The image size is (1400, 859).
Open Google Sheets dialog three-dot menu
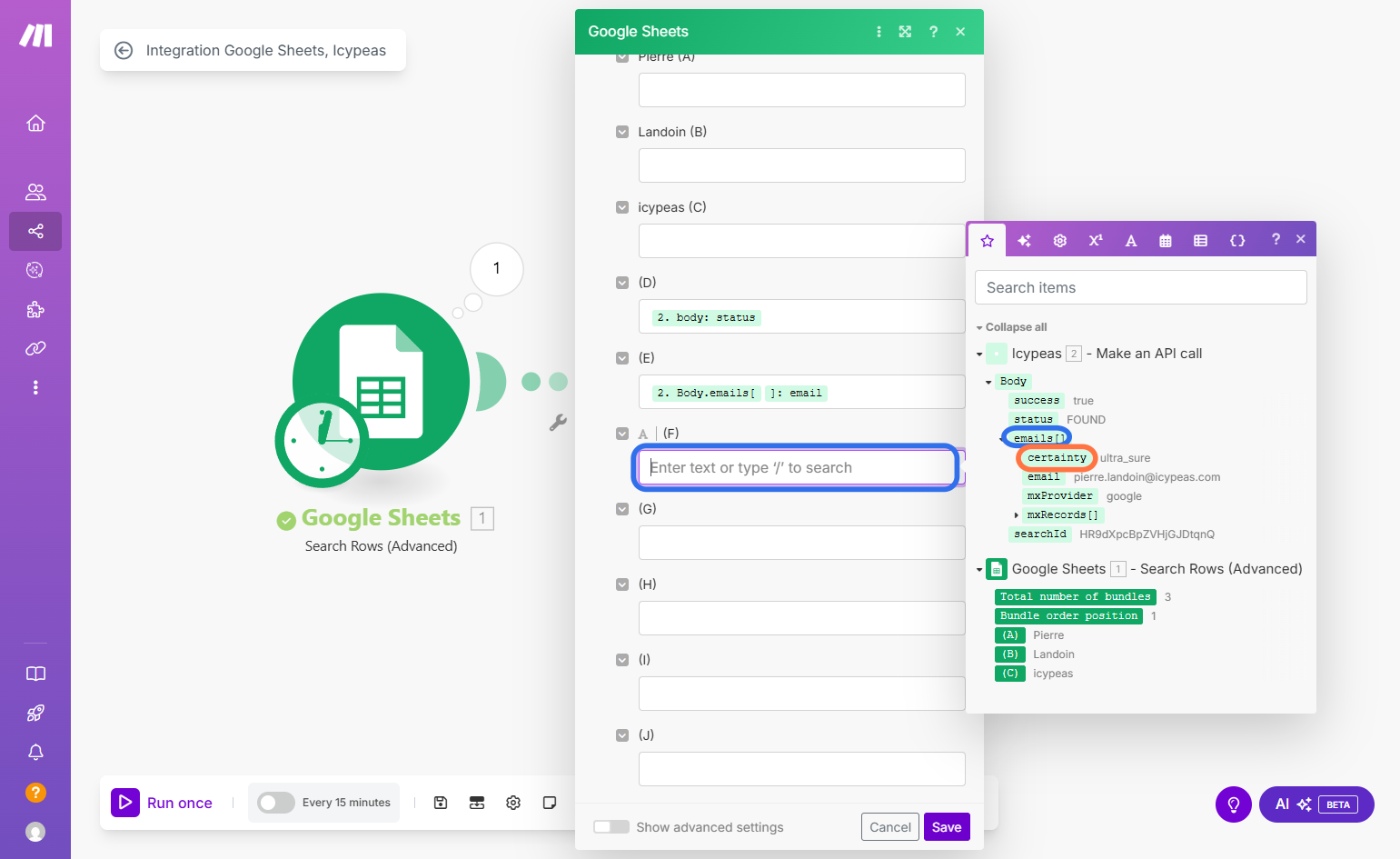click(879, 32)
